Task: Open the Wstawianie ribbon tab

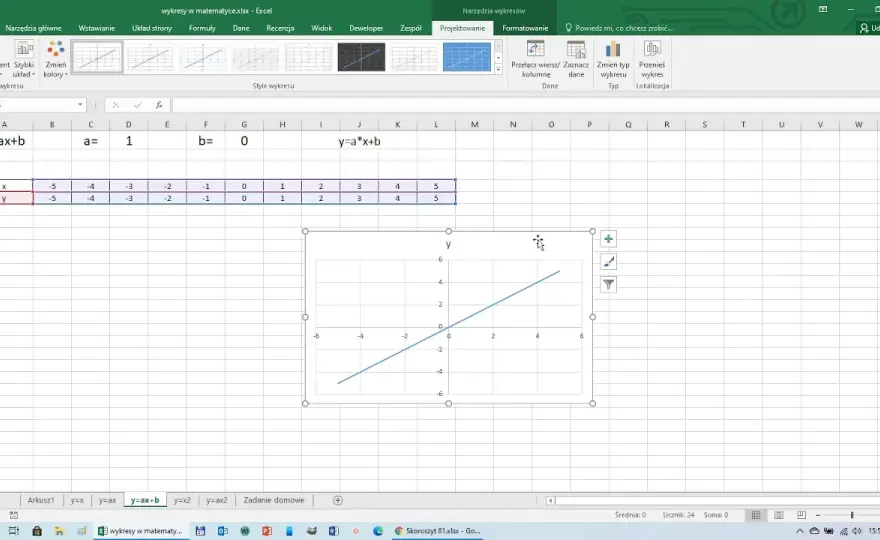Action: click(x=97, y=28)
